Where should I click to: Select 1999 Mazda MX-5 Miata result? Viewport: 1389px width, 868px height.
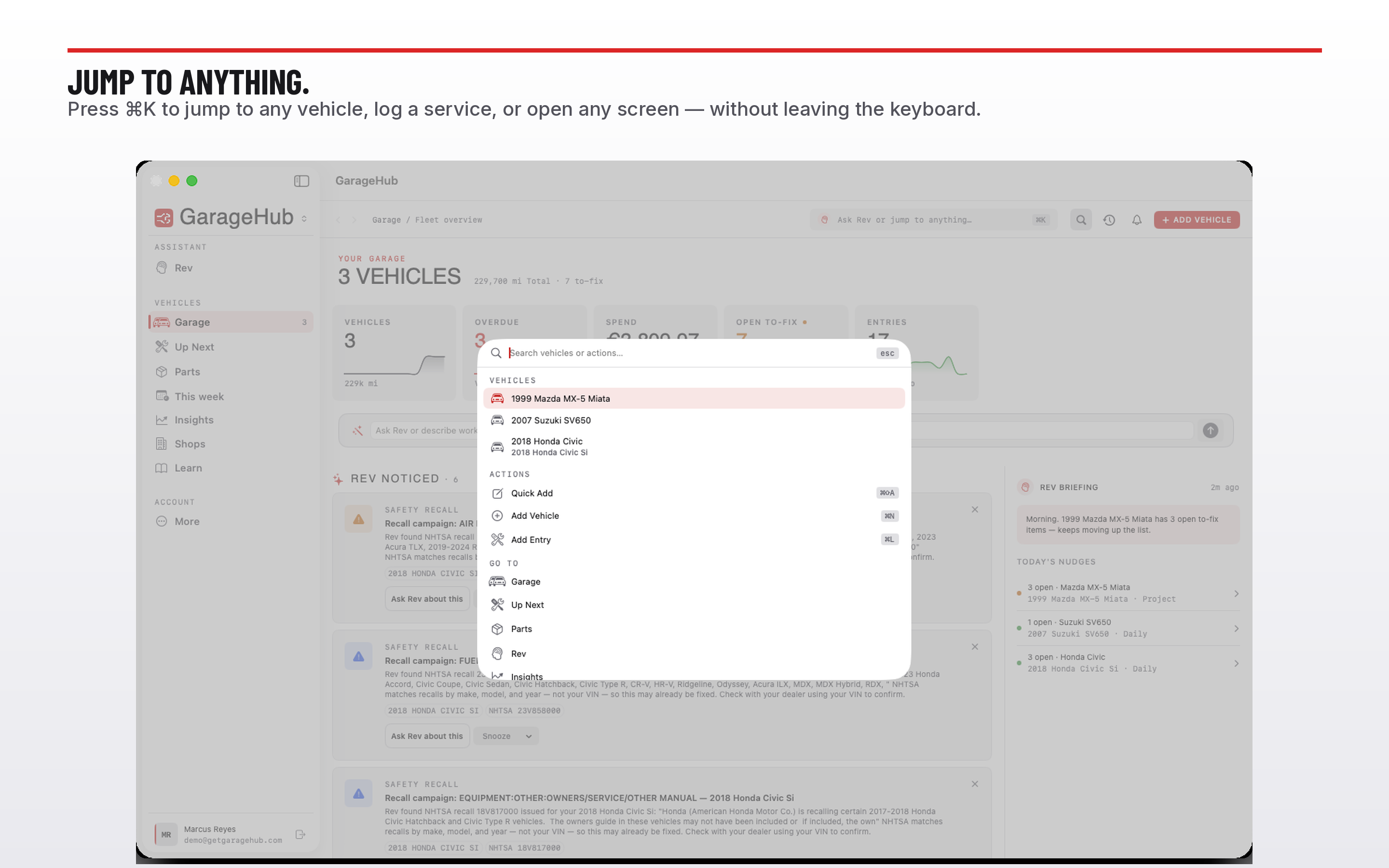tap(694, 398)
